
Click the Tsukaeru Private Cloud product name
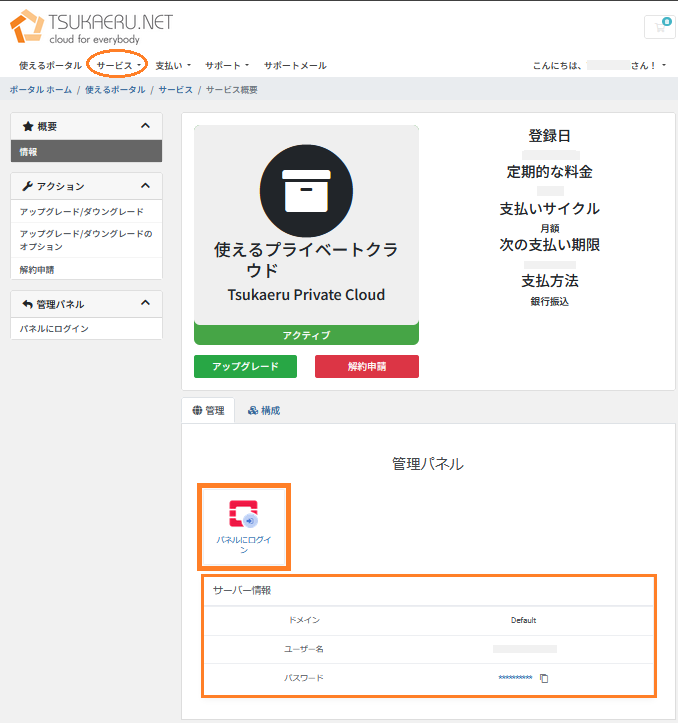point(306,295)
